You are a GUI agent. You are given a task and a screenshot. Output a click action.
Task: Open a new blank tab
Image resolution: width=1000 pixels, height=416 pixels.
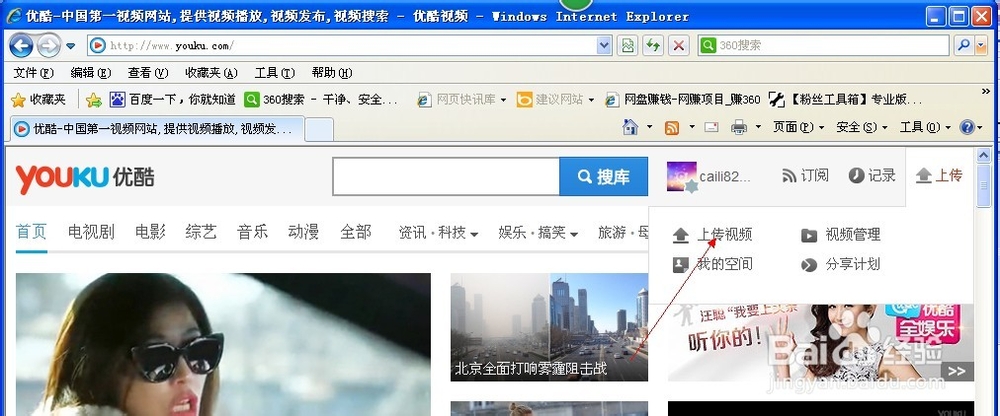[319, 130]
